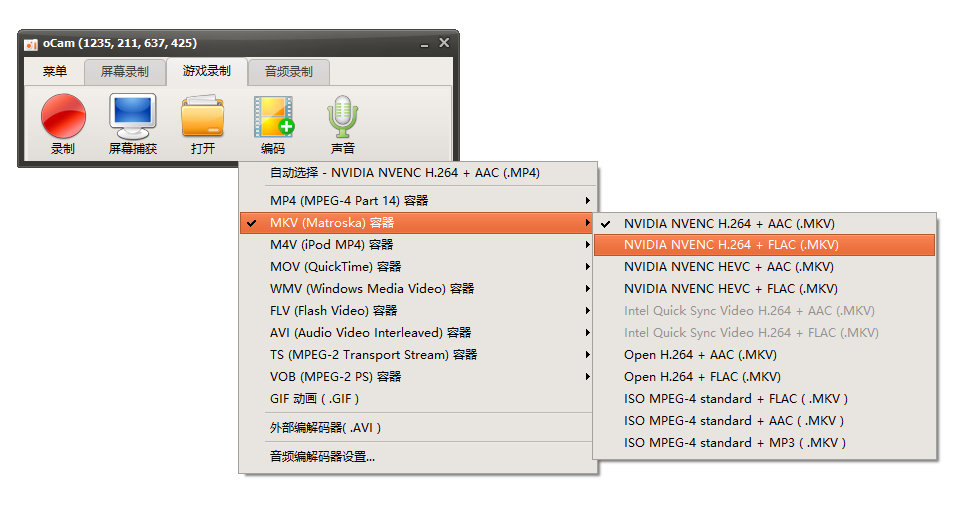Close the oCam window

coord(444,43)
